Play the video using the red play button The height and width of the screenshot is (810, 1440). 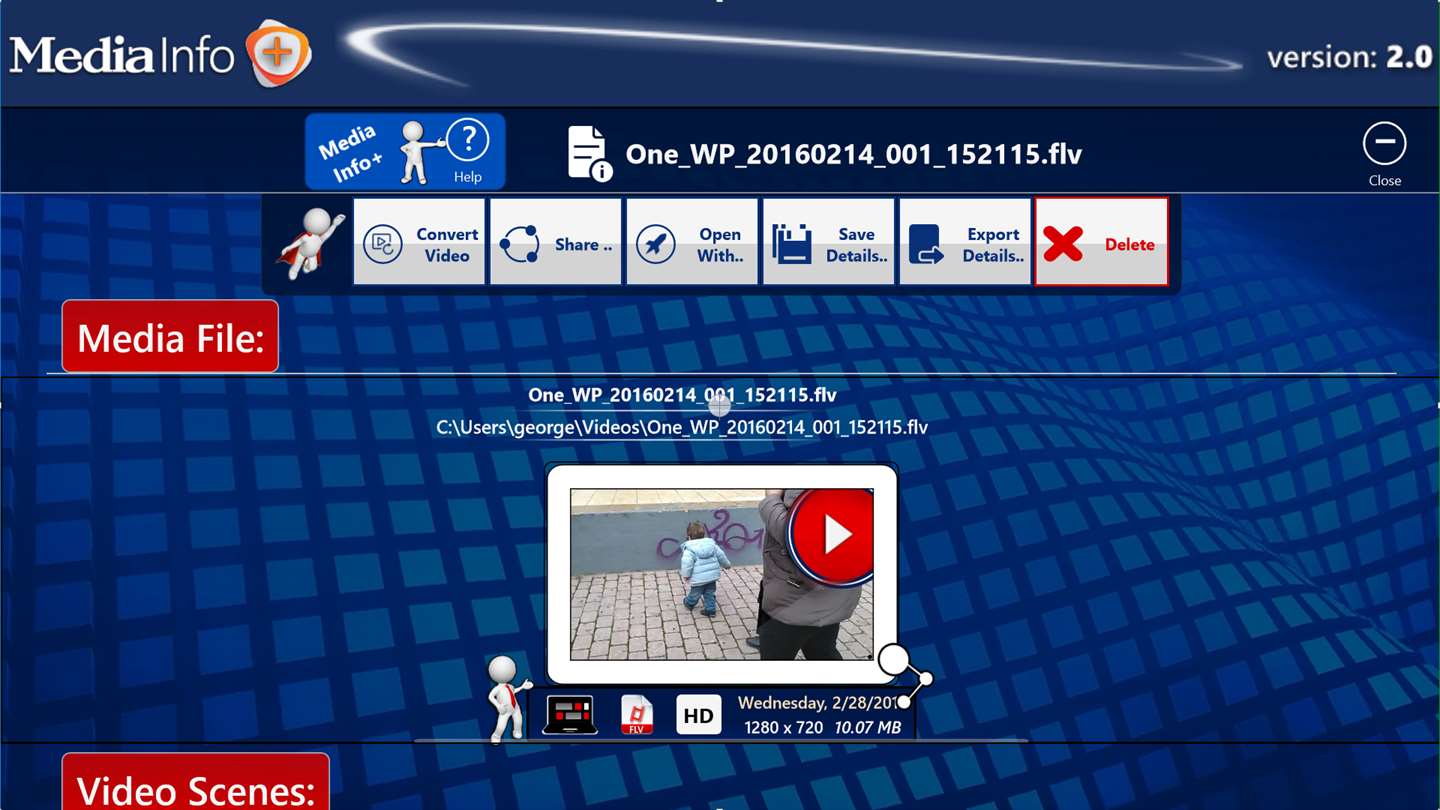click(x=832, y=536)
